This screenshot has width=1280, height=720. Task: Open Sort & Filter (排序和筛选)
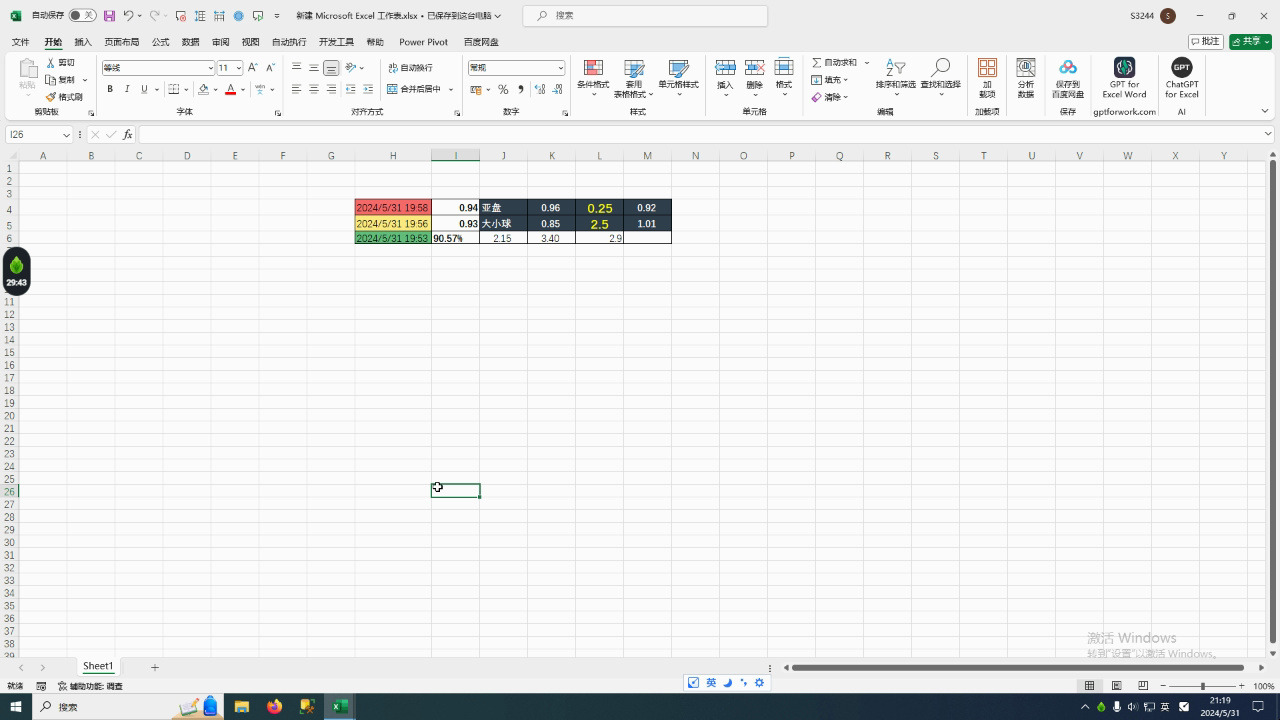pyautogui.click(x=896, y=77)
